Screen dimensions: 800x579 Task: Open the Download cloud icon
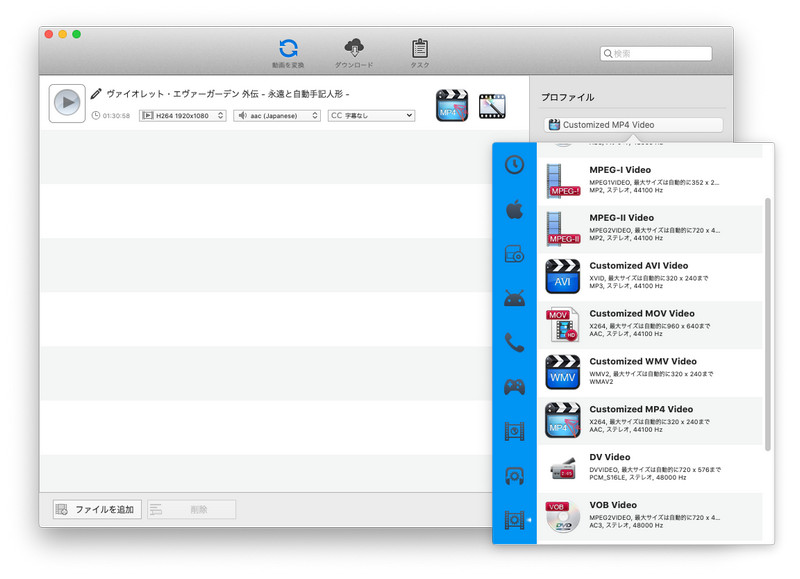pyautogui.click(x=354, y=48)
